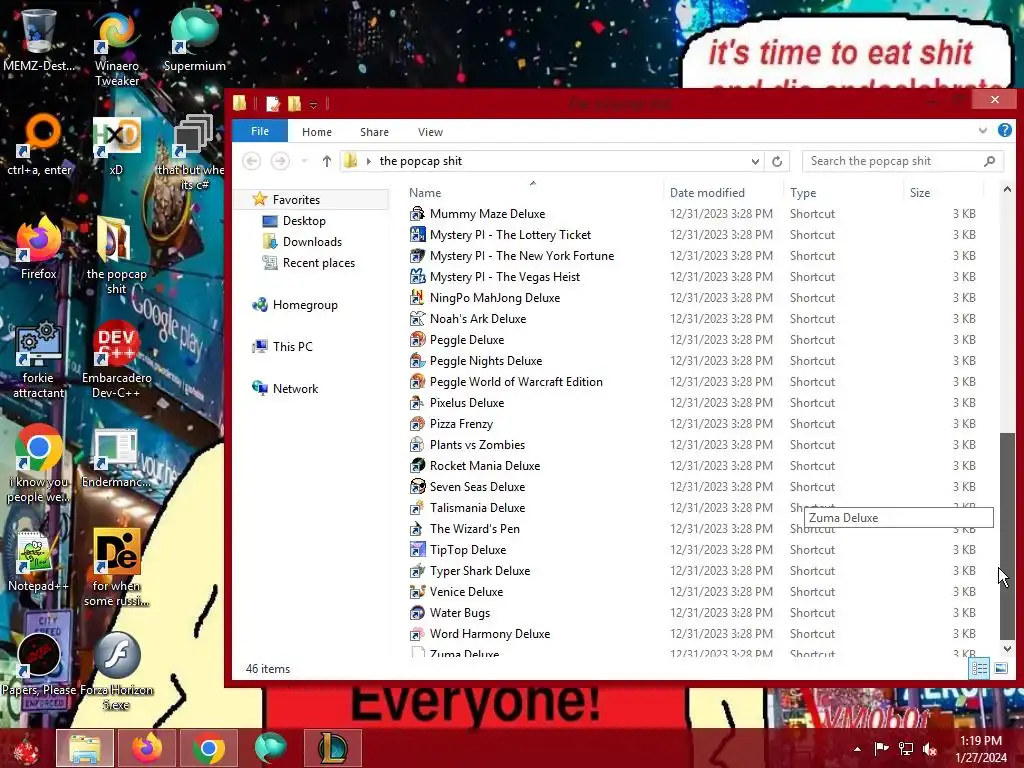The height and width of the screenshot is (768, 1024).
Task: Click the Properties quick access toolbar icon
Action: (x=273, y=103)
